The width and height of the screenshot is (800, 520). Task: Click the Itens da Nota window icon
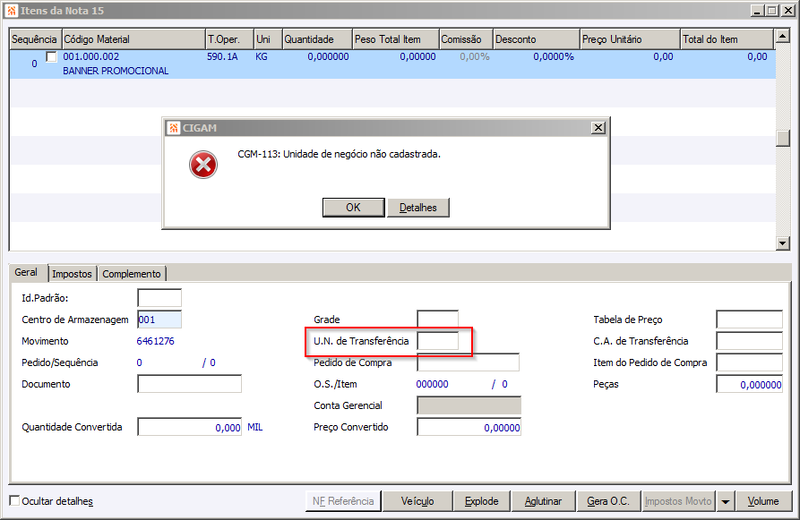tap(12, 10)
